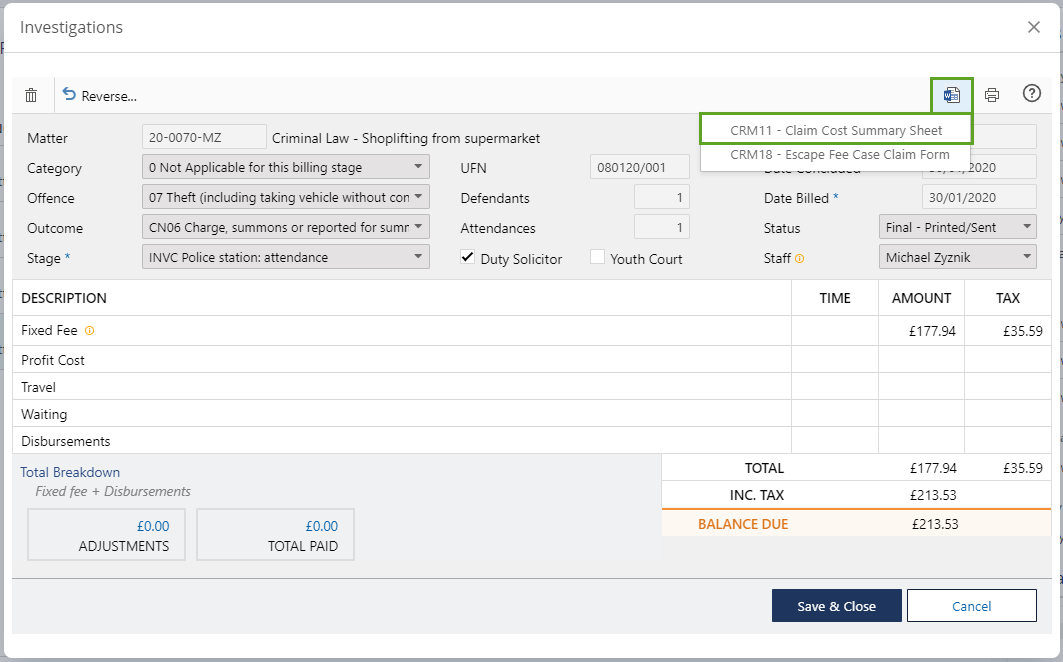Open the Offence dropdown list
Image resolution: width=1063 pixels, height=662 pixels.
(286, 197)
